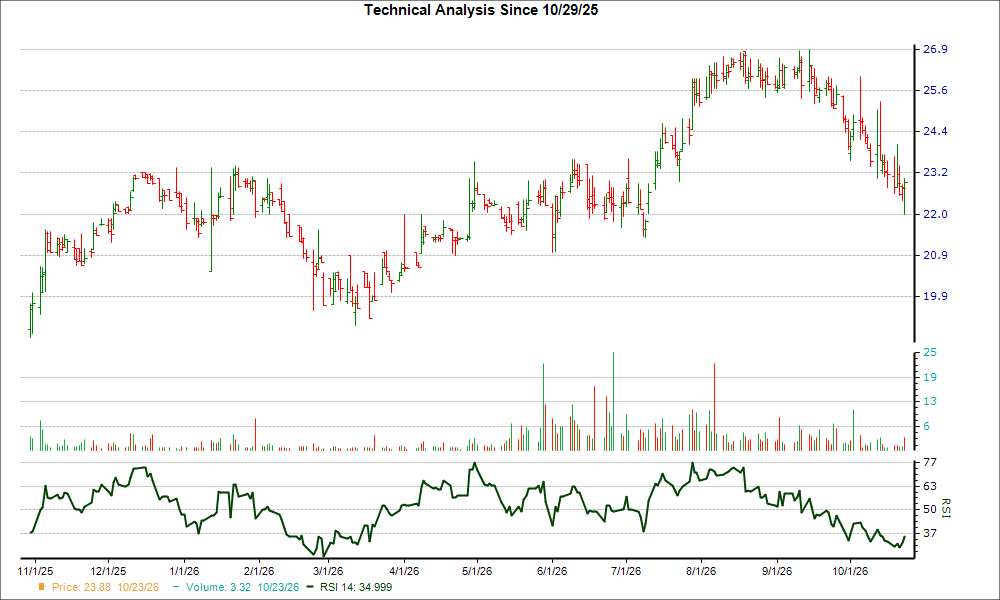Click the 23.2 price axis label
The height and width of the screenshot is (600, 1000).
935,173
